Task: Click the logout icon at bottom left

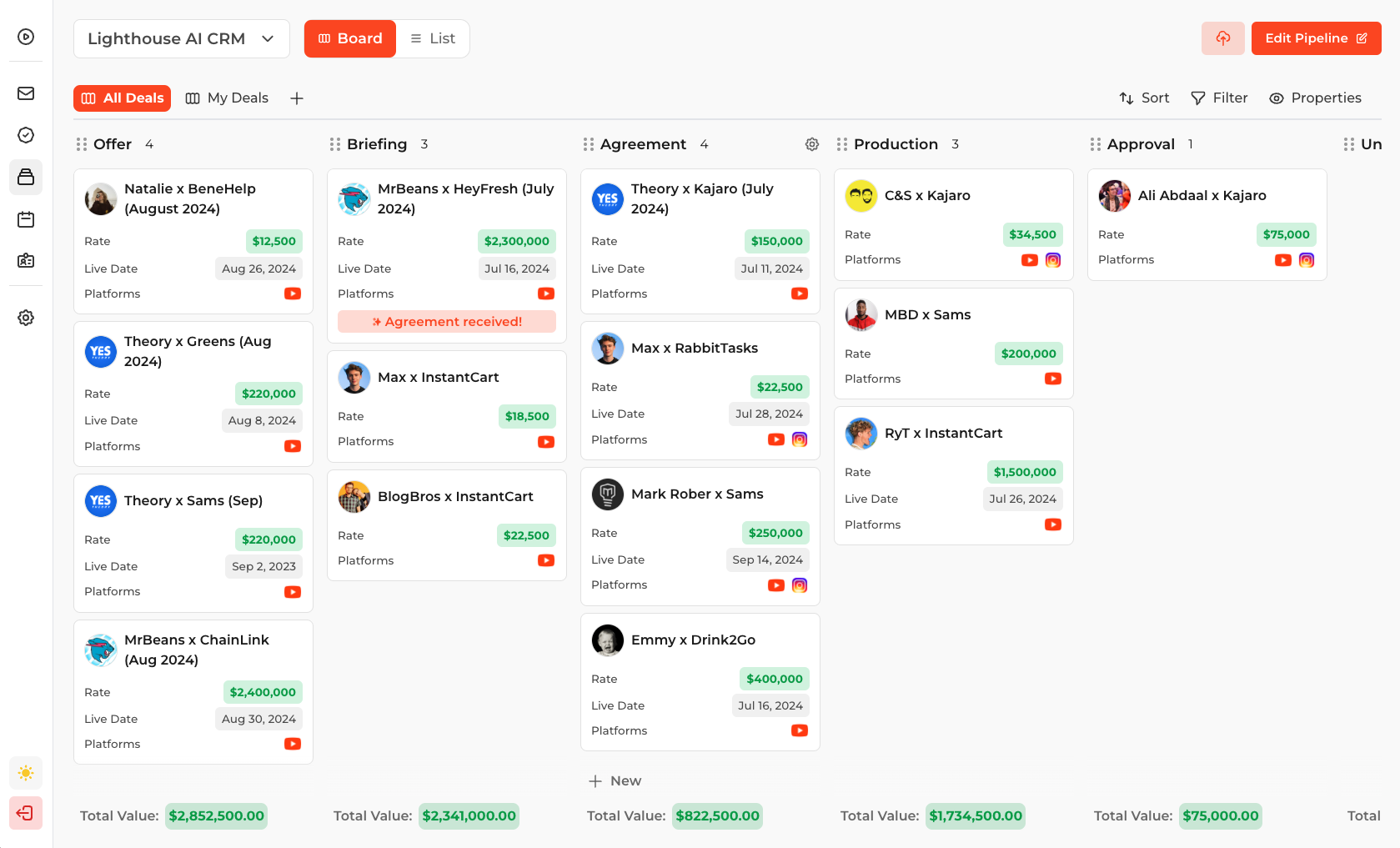Action: pos(26,813)
